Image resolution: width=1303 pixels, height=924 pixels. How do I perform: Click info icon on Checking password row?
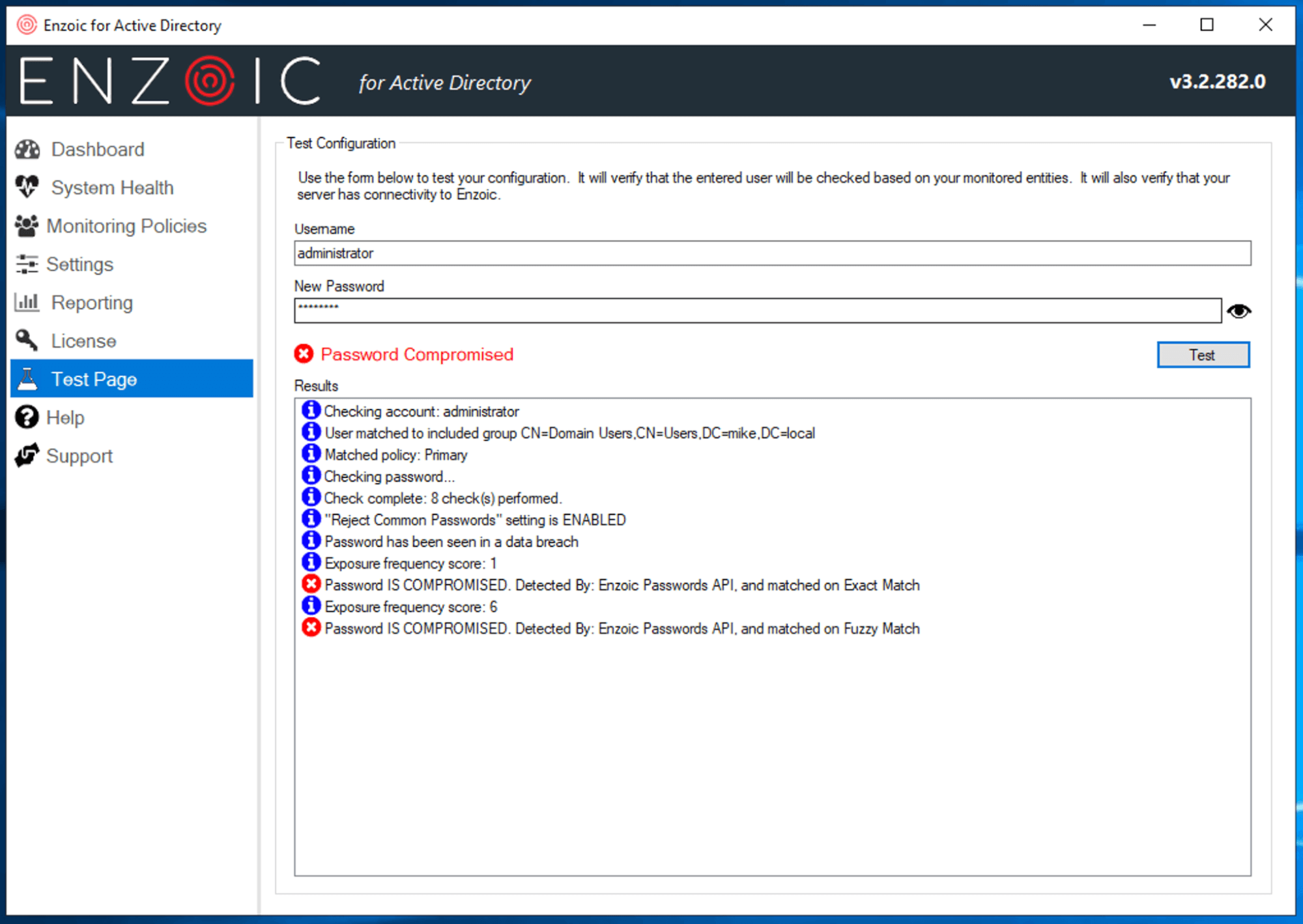click(311, 475)
